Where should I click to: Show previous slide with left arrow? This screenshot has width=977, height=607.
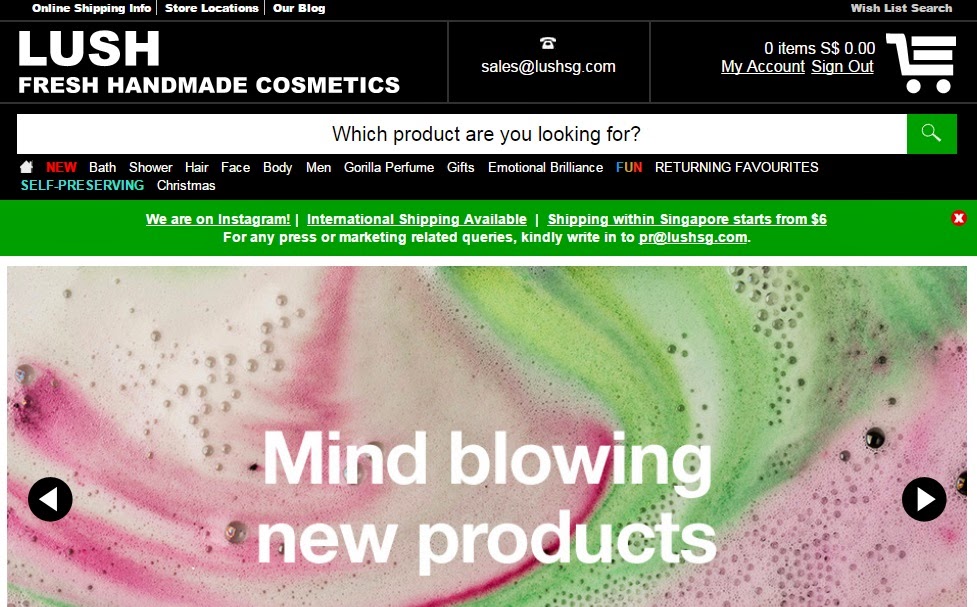pos(50,499)
